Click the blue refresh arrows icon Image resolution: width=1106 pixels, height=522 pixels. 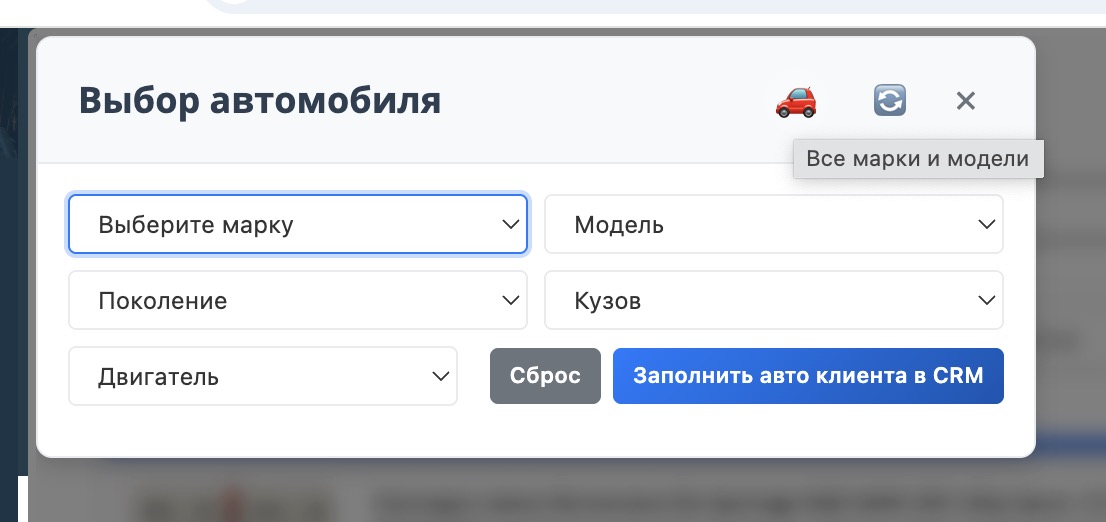click(x=889, y=100)
